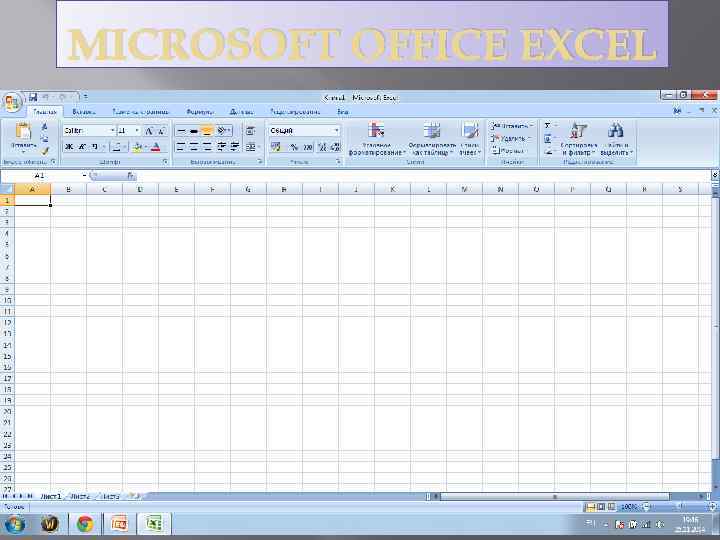Open Customize Quick Access Toolbar dropdown

pos(85,97)
